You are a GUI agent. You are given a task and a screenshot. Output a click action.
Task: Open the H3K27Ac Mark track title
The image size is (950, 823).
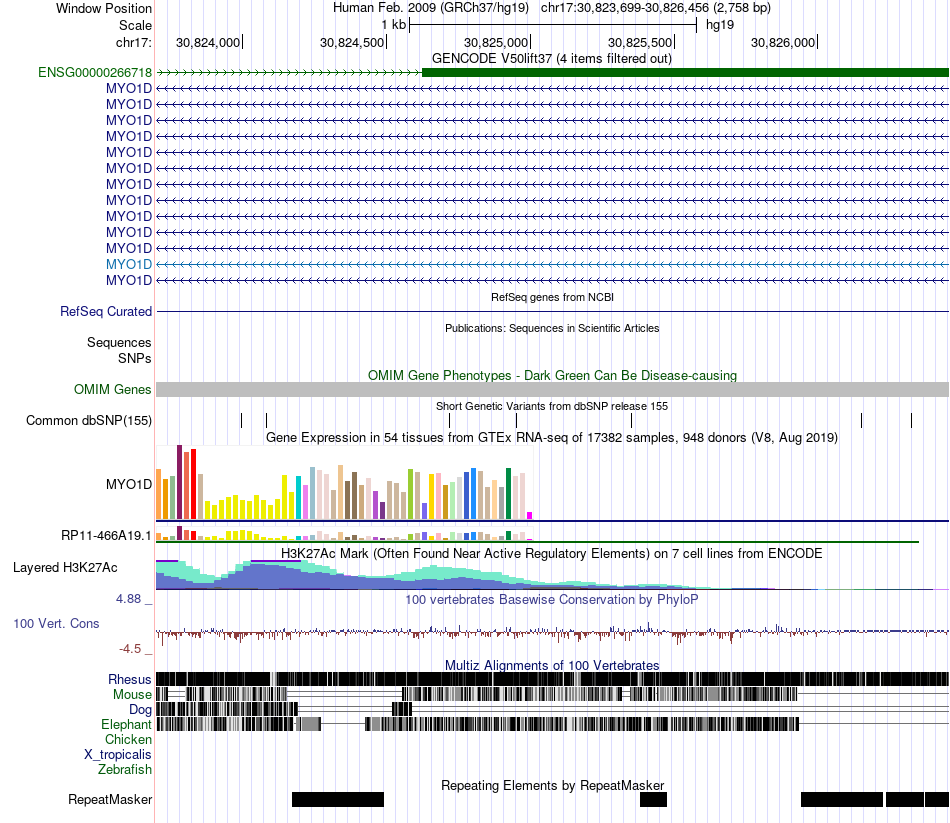click(552, 553)
